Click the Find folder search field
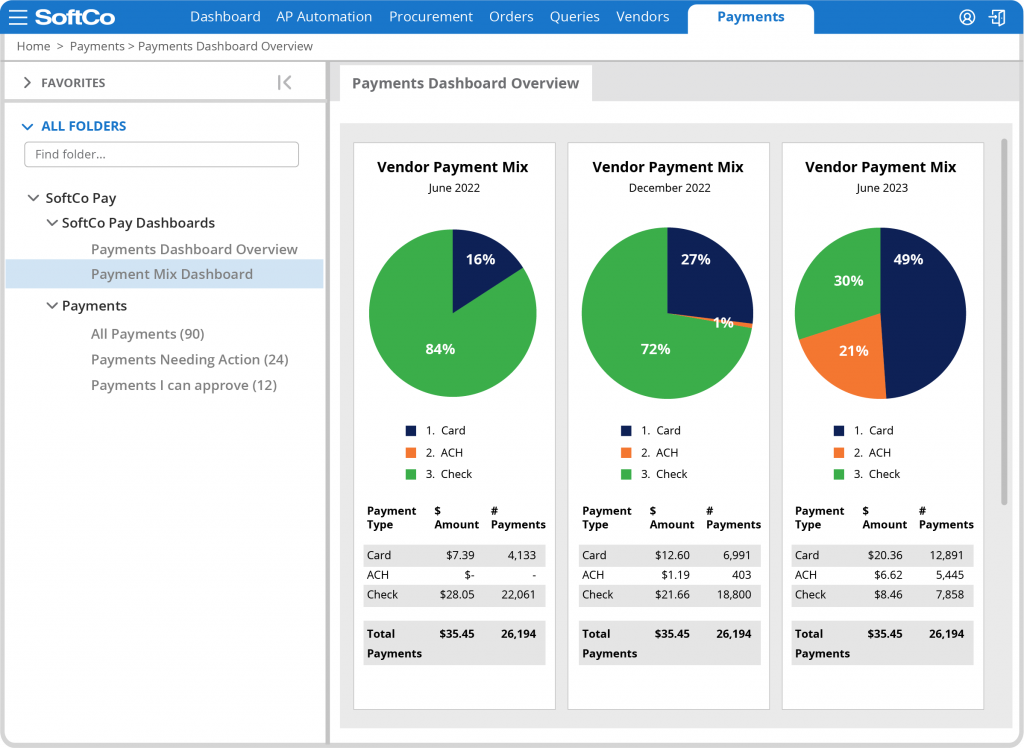The height and width of the screenshot is (748, 1024). [x=161, y=154]
